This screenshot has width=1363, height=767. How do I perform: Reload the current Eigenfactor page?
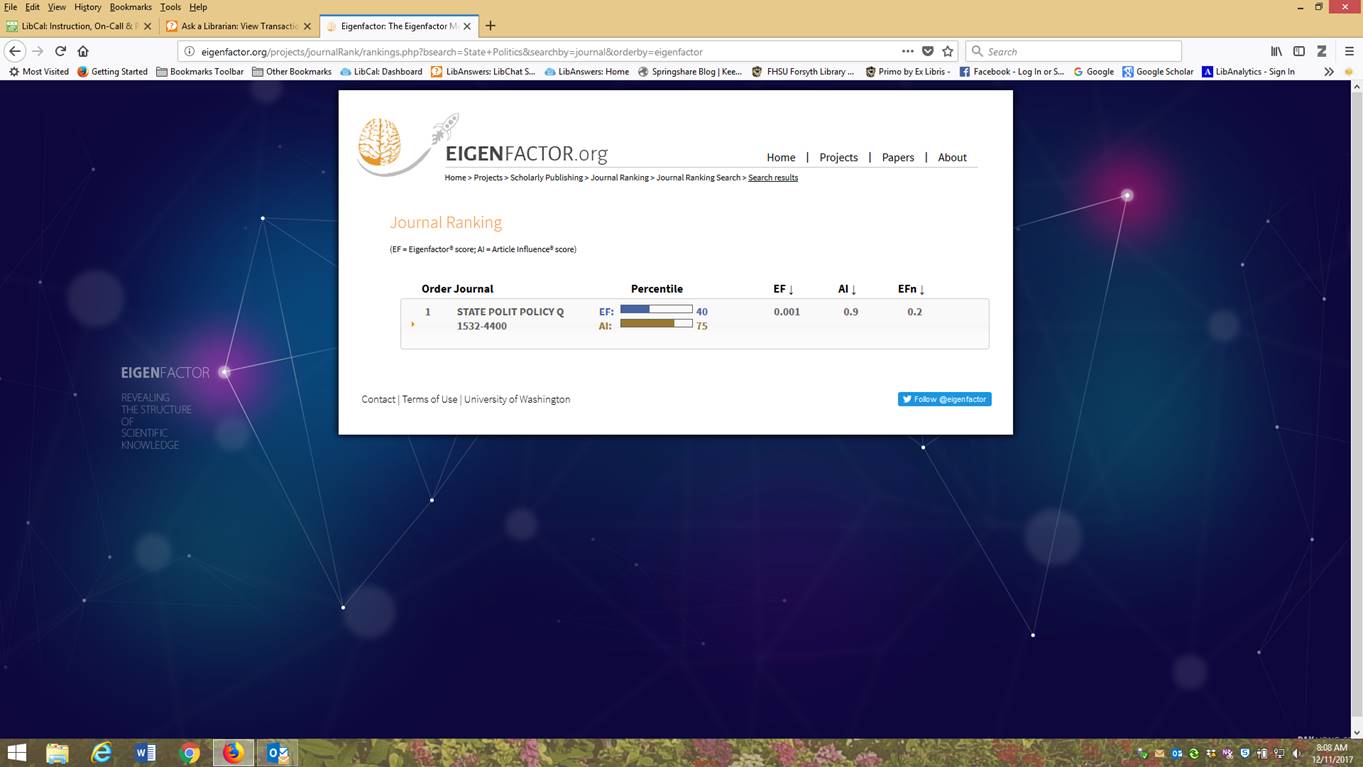point(60,51)
